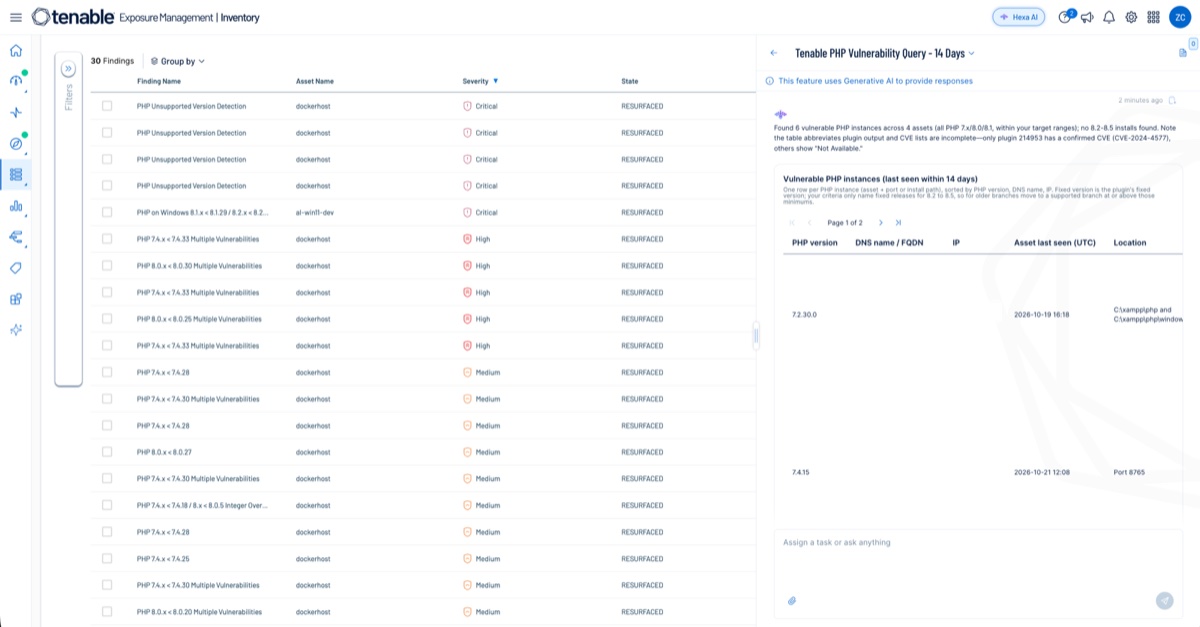Click the PHP version column header

point(815,242)
